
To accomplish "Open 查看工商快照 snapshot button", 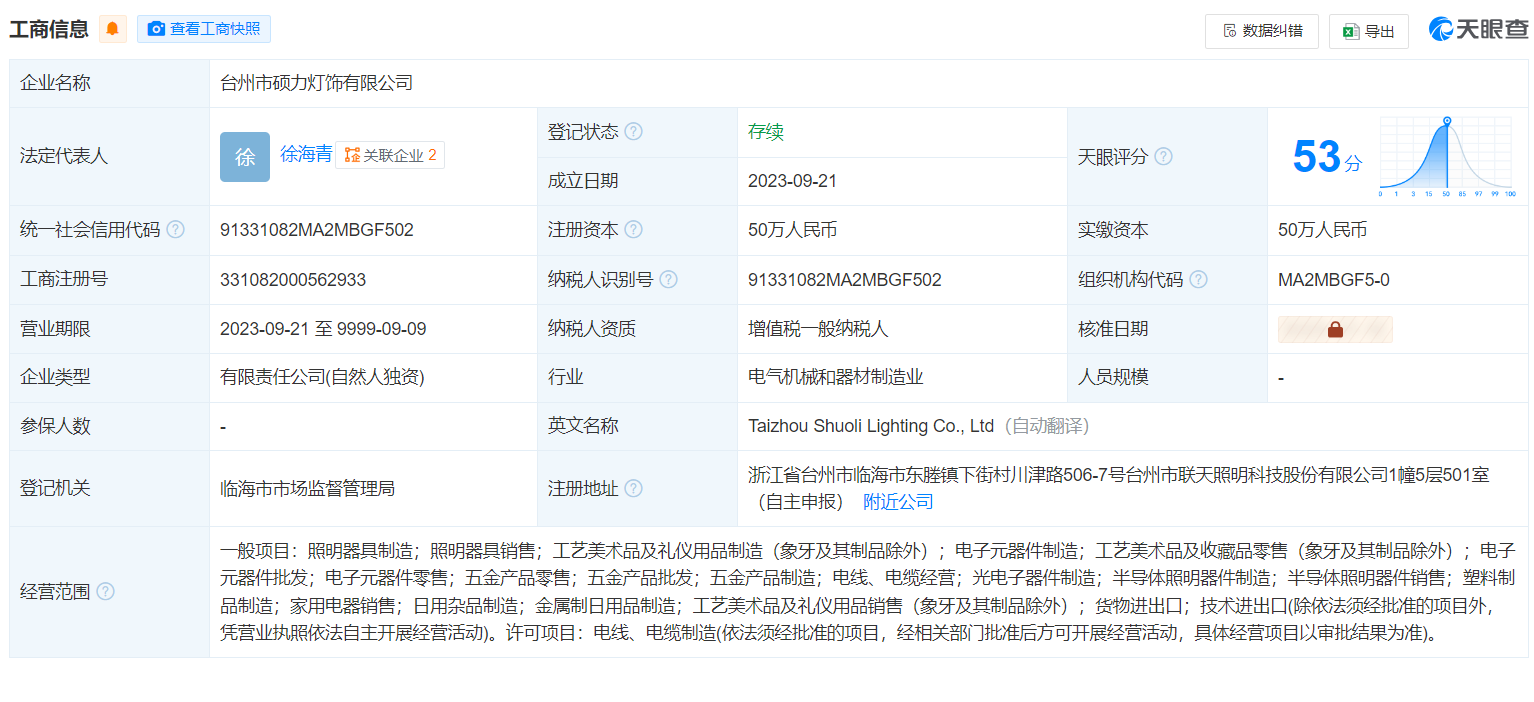I will click(204, 29).
